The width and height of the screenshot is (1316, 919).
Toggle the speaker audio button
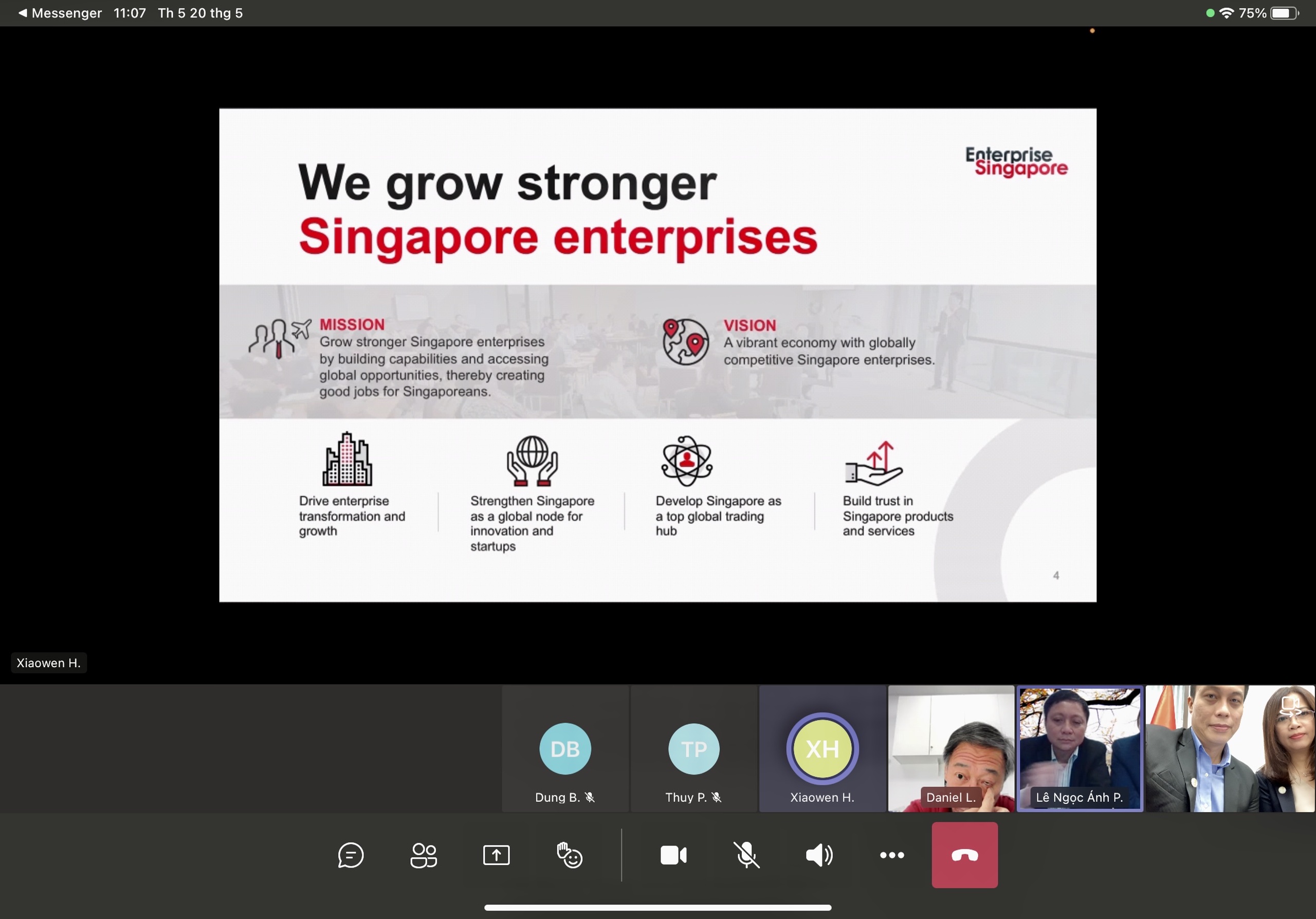(x=819, y=855)
